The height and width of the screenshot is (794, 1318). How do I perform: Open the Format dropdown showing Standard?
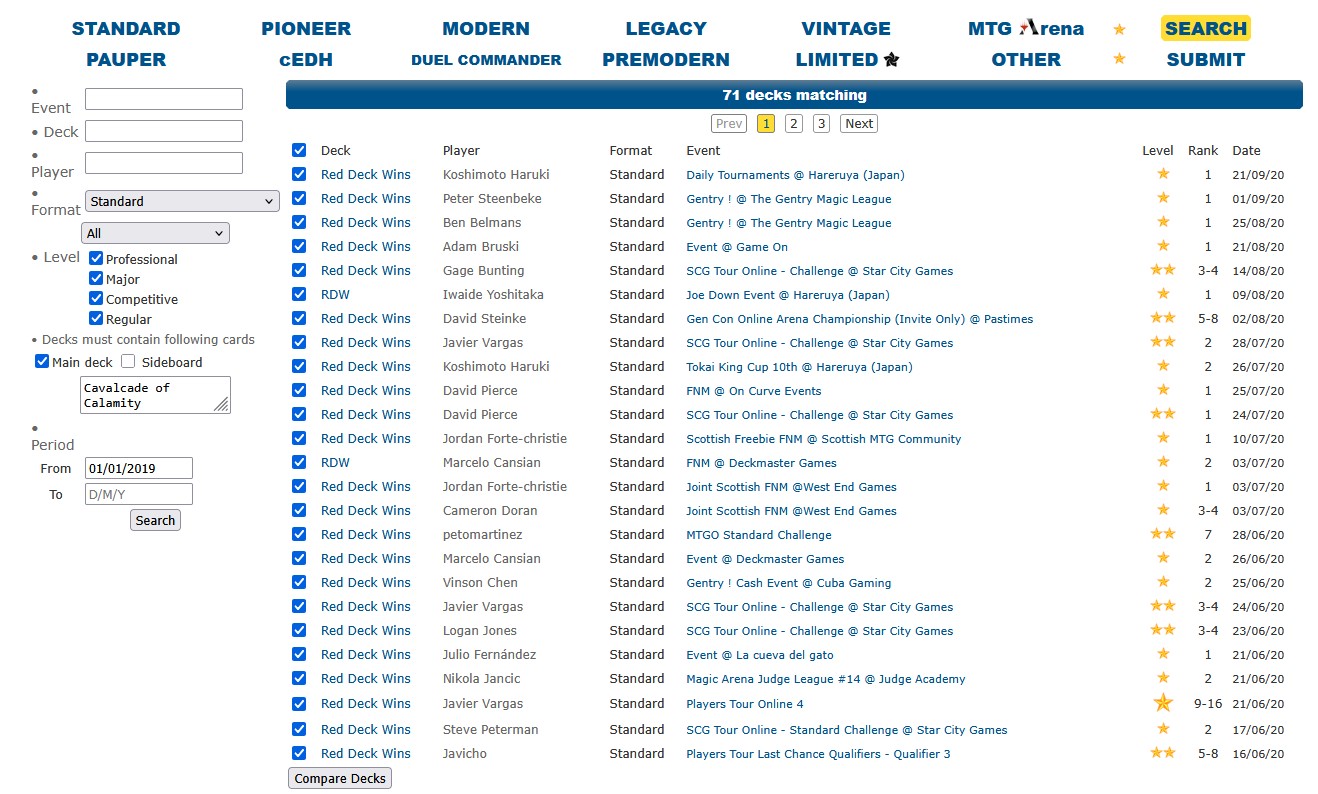coord(182,201)
